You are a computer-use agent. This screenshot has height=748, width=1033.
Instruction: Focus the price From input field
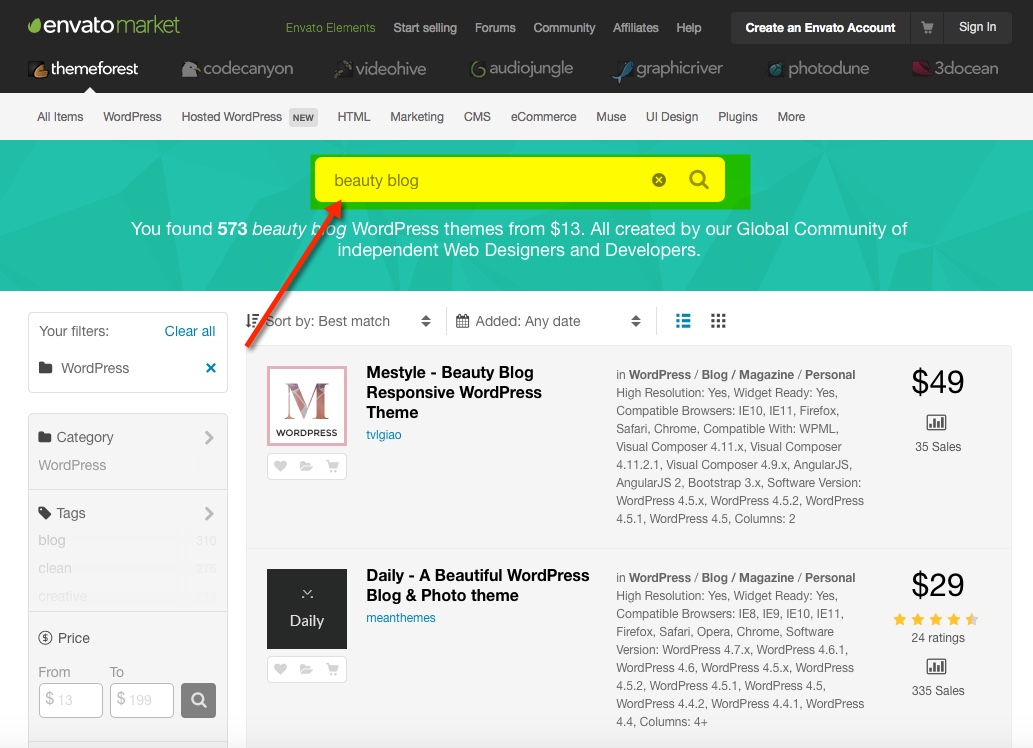pos(70,700)
